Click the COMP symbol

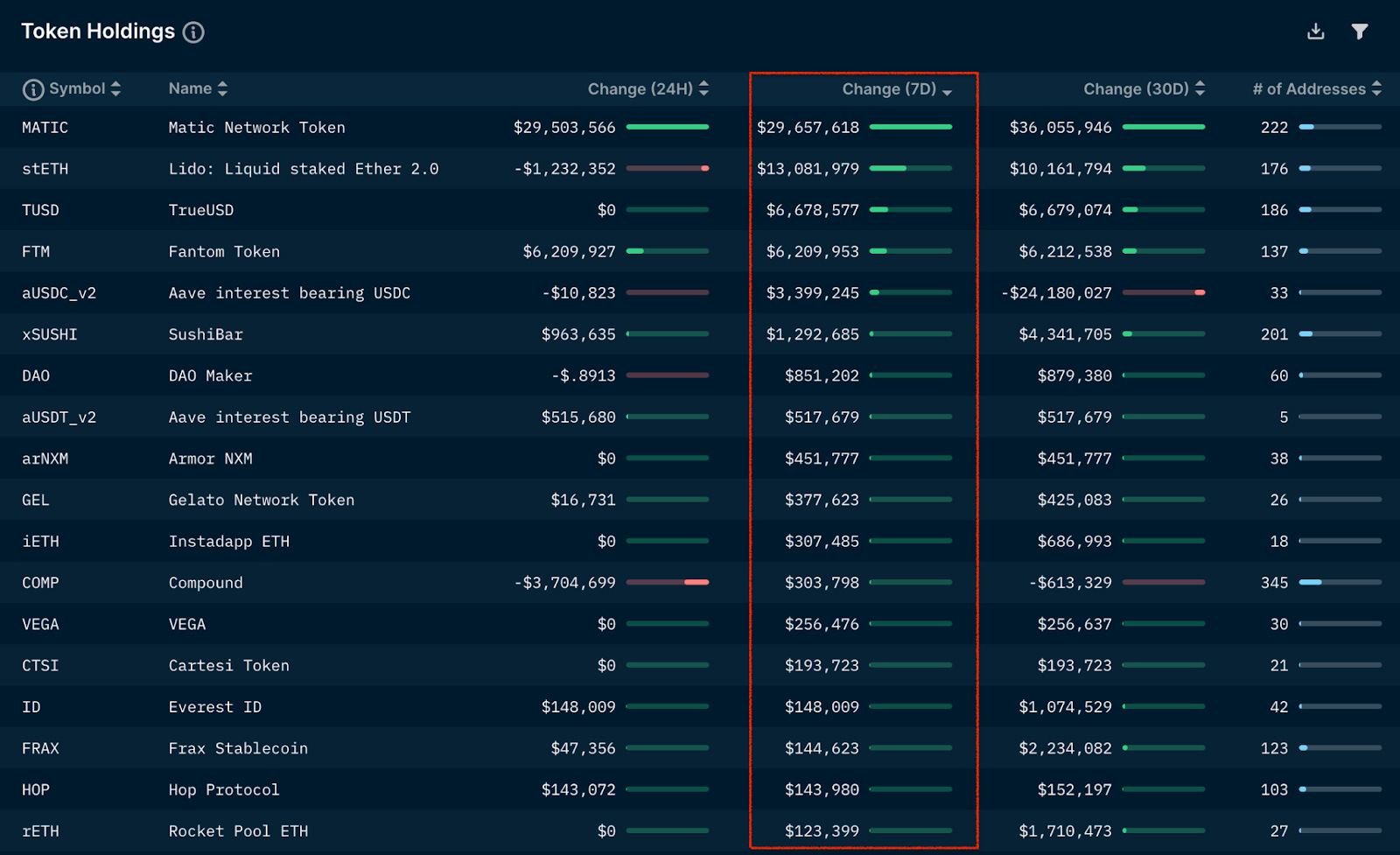point(40,583)
